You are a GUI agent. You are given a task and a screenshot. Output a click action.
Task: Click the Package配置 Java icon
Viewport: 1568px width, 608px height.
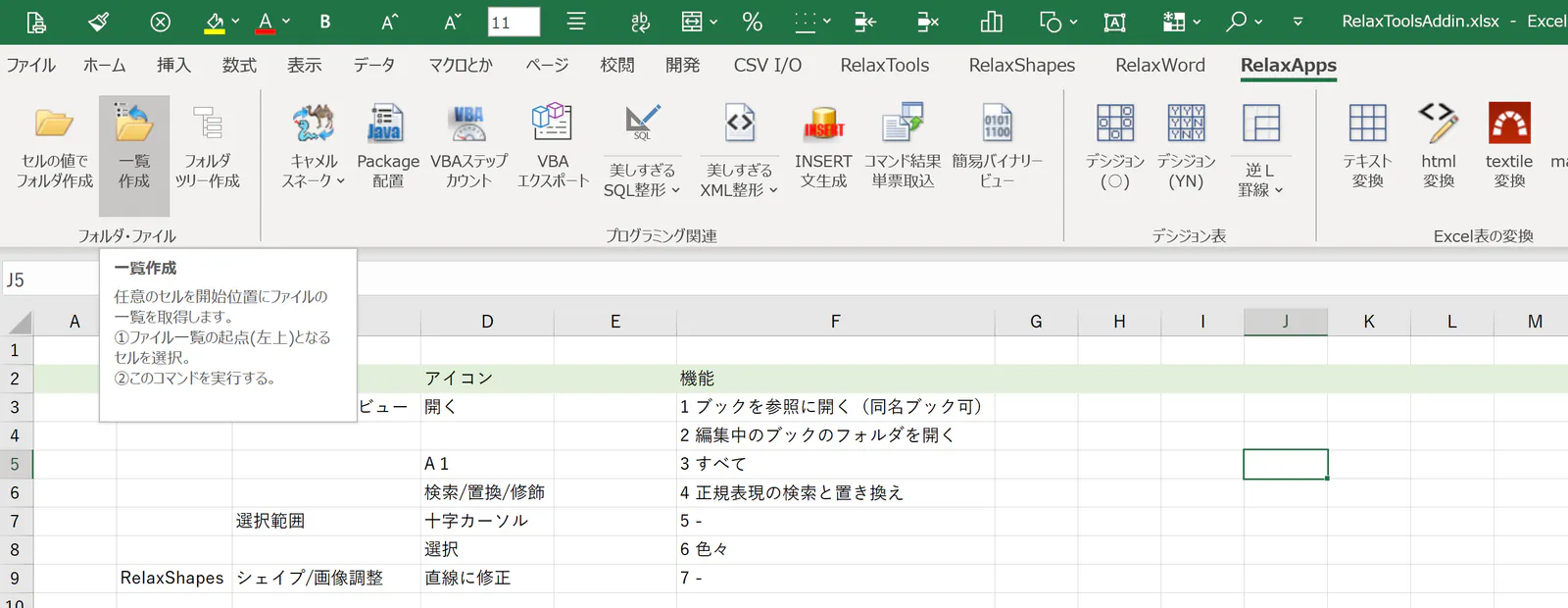(385, 124)
